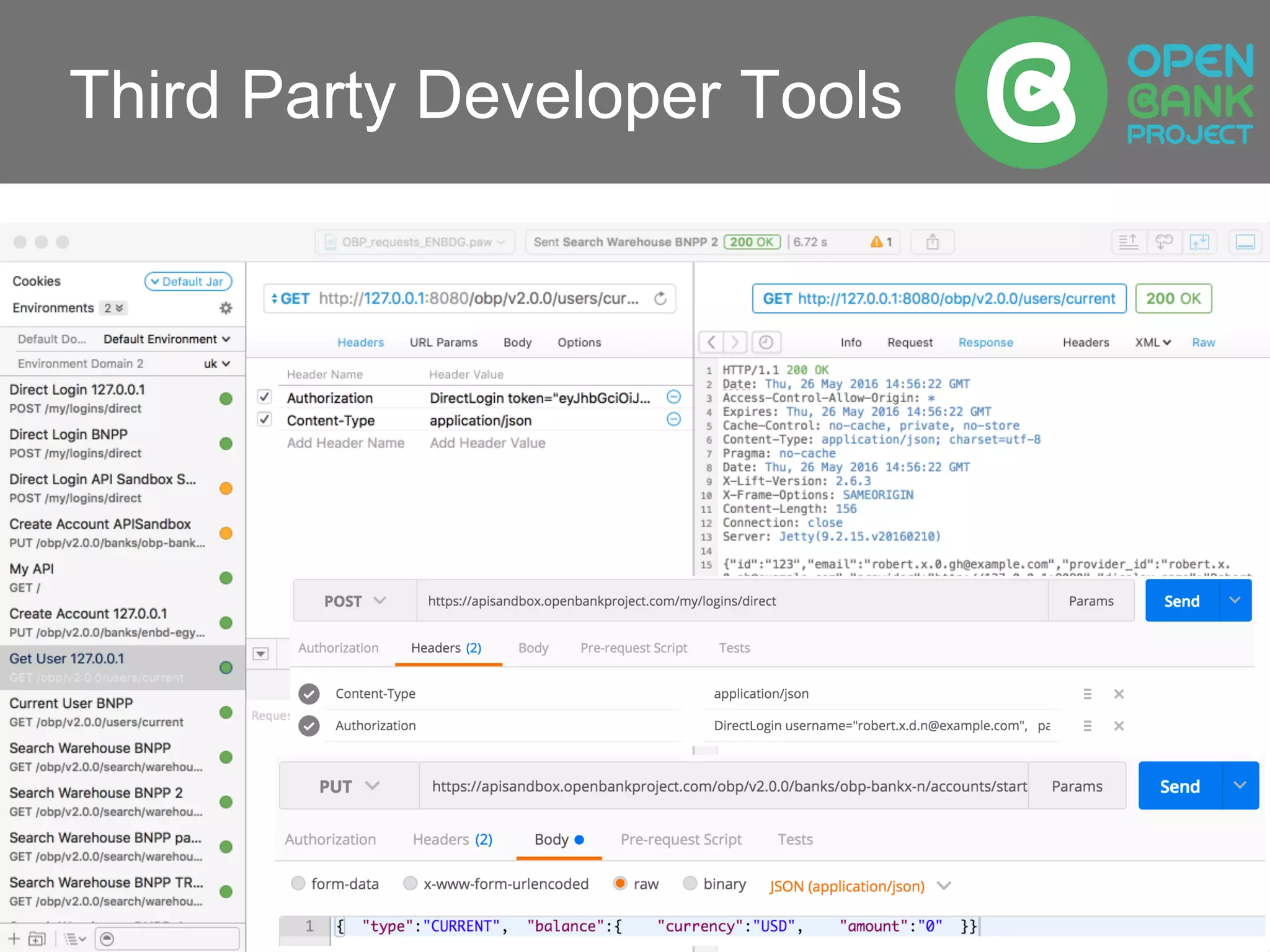Change the GET method selector in Paw

[290, 299]
